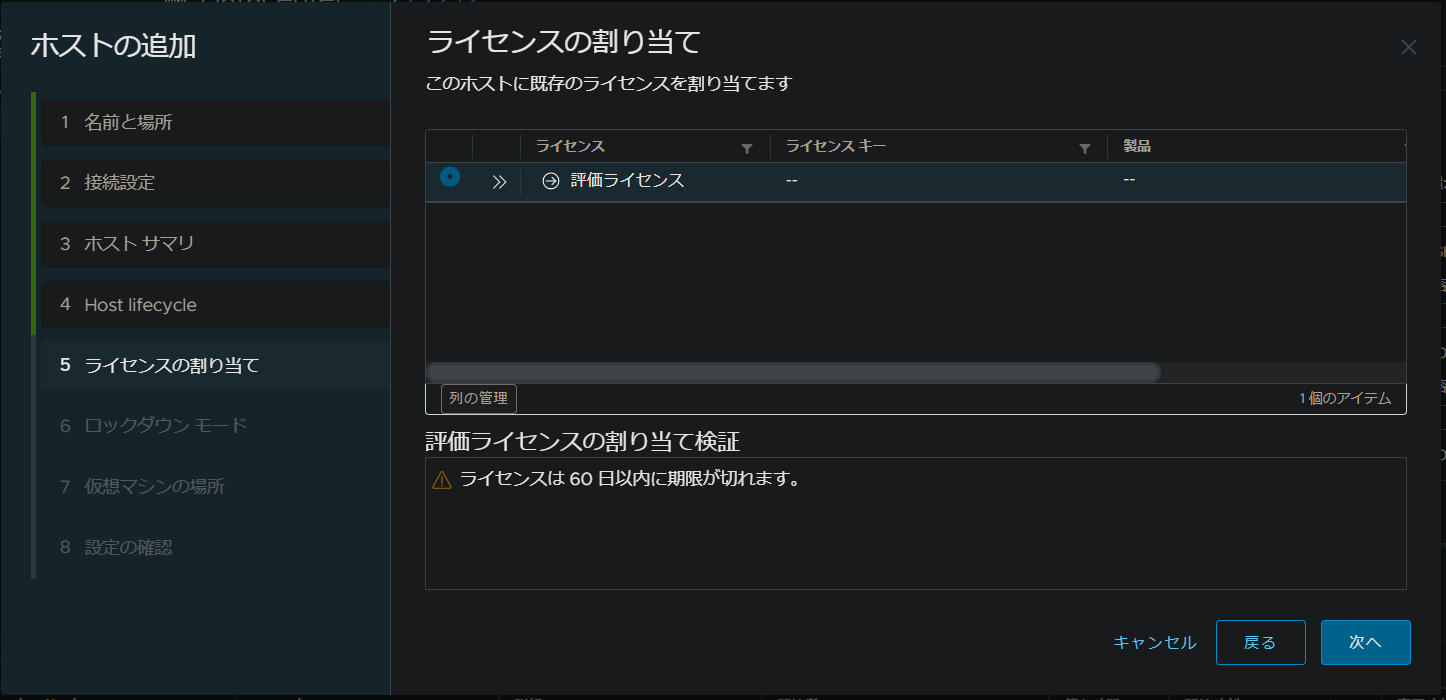The image size is (1446, 700).
Task: Click the warning triangle beside the expiration message
Action: coord(441,478)
